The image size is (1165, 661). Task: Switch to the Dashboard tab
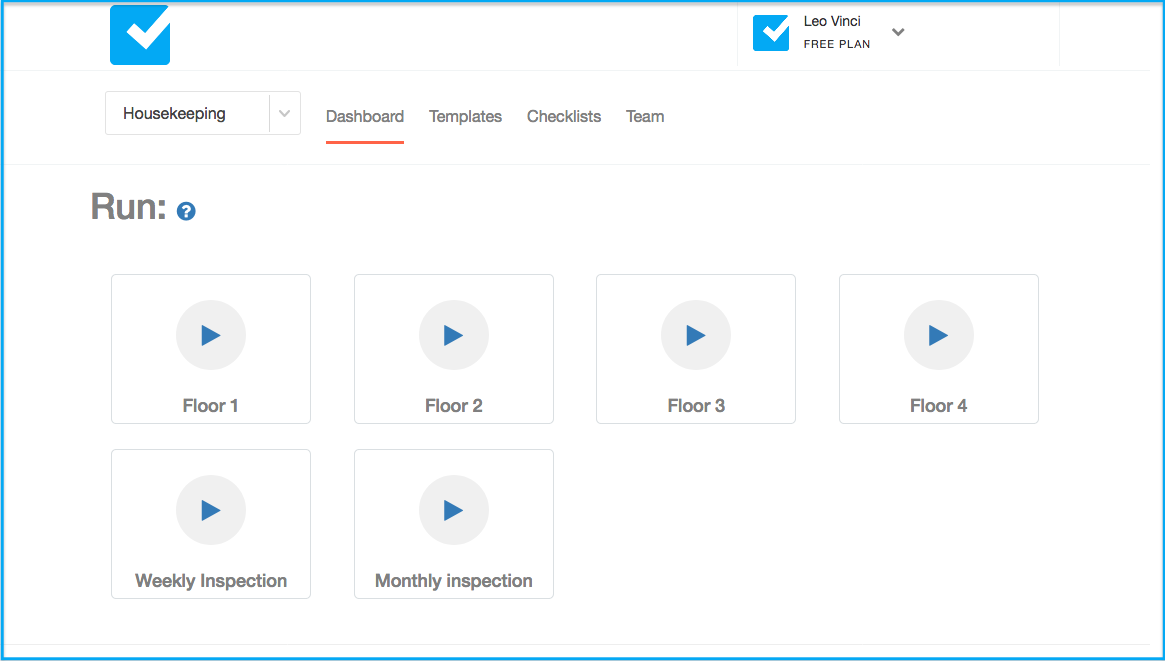pyautogui.click(x=365, y=117)
